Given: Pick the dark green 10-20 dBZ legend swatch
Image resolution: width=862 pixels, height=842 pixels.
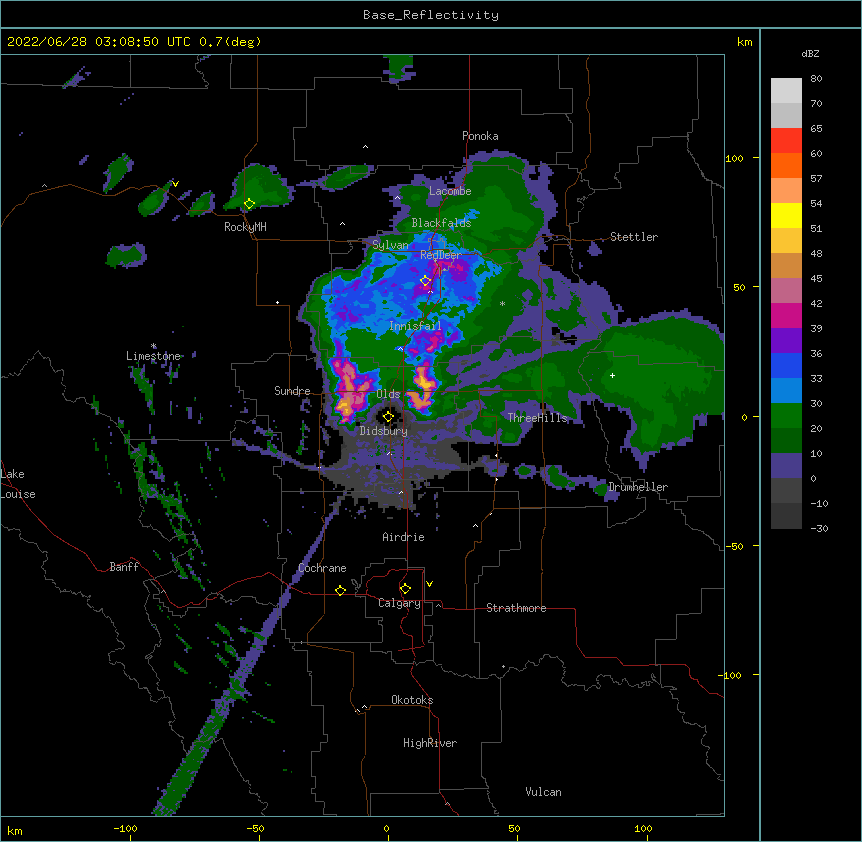Looking at the screenshot, I should (x=786, y=441).
